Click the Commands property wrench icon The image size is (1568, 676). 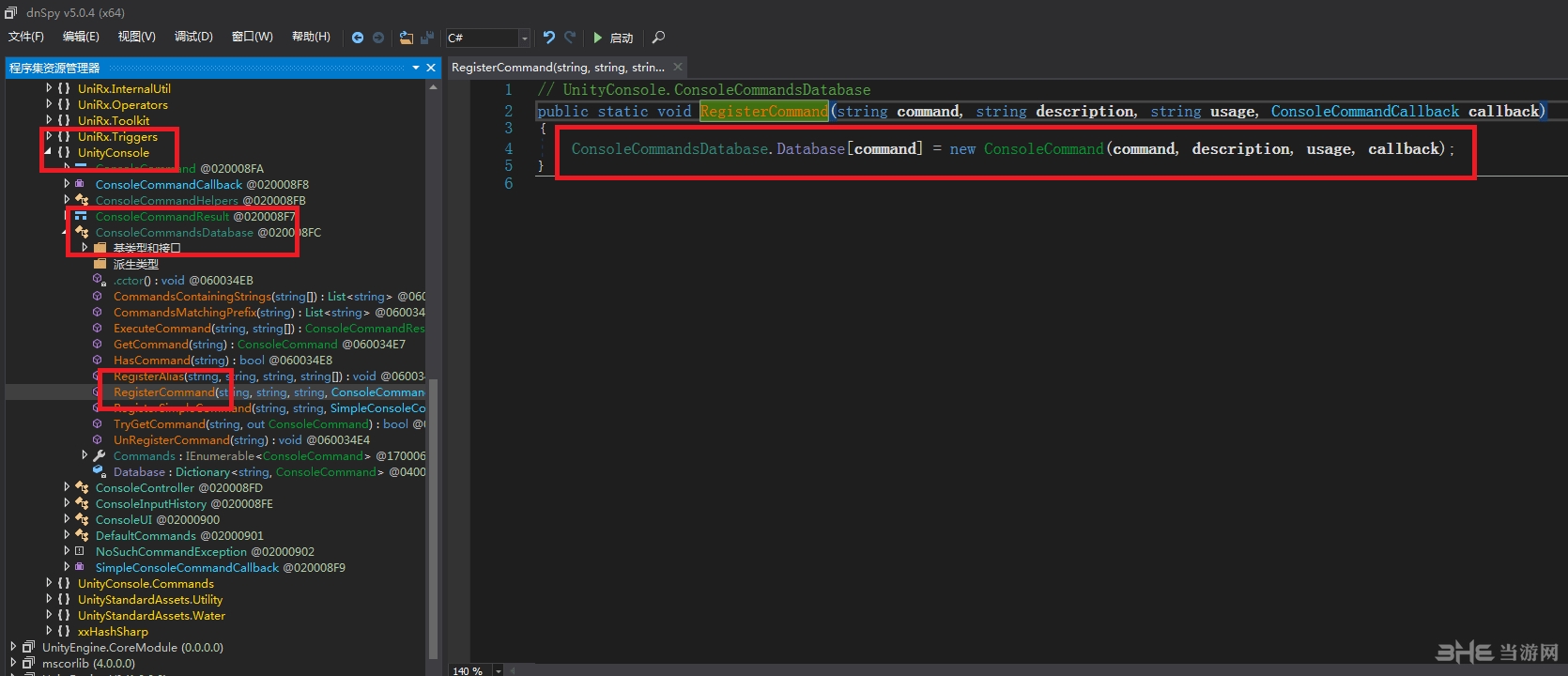point(100,455)
